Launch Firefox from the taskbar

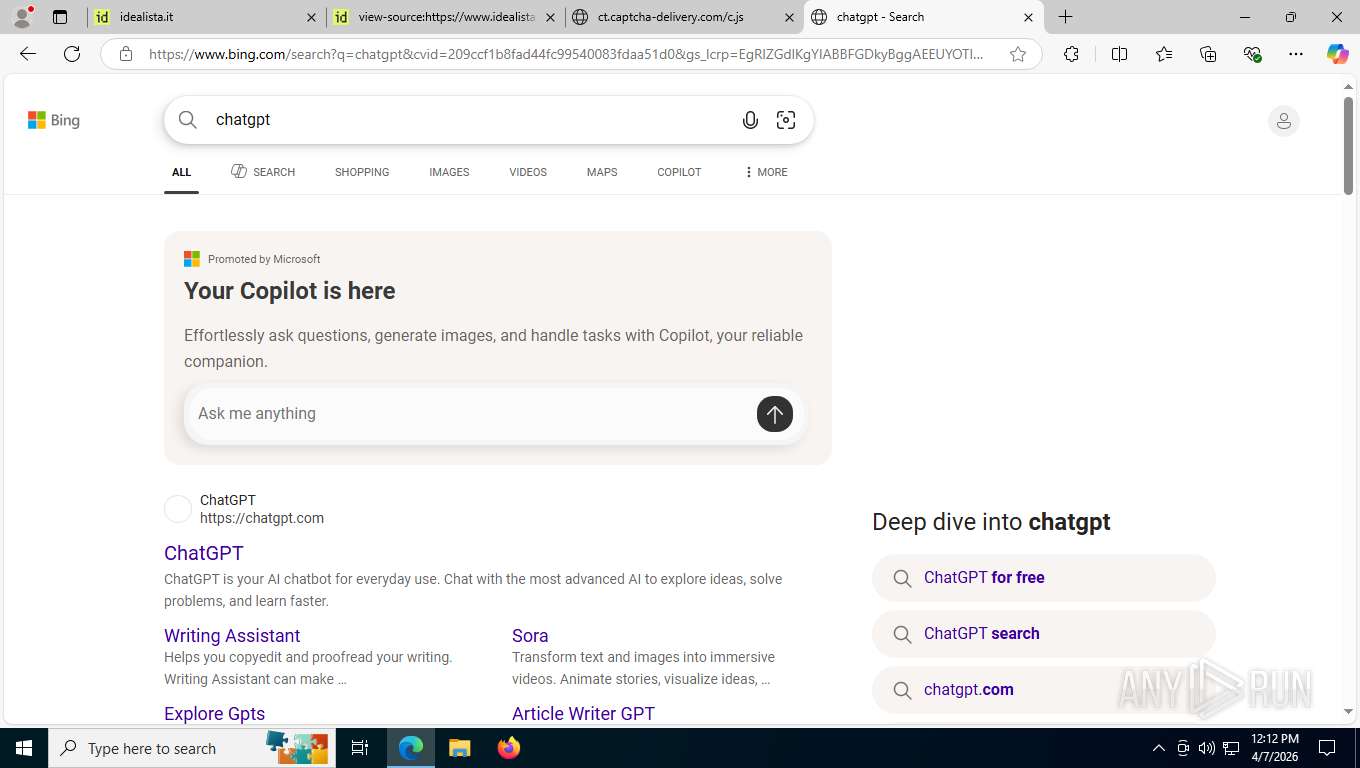(x=509, y=748)
